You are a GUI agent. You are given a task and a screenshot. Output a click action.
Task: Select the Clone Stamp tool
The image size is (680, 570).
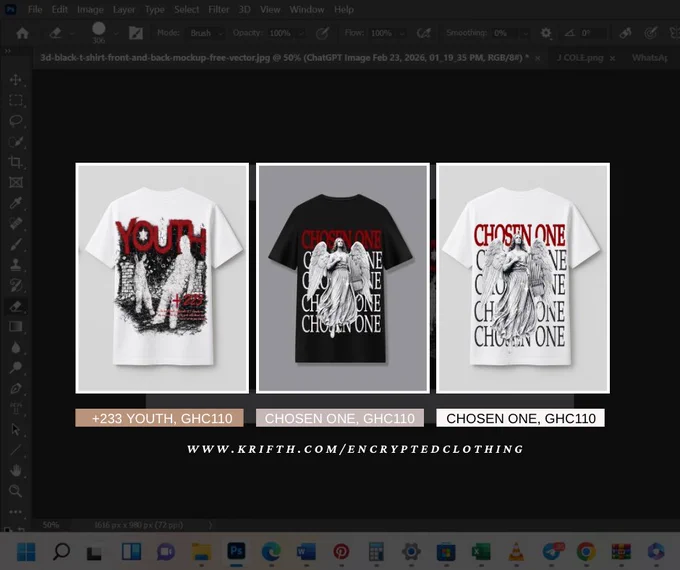pos(16,264)
